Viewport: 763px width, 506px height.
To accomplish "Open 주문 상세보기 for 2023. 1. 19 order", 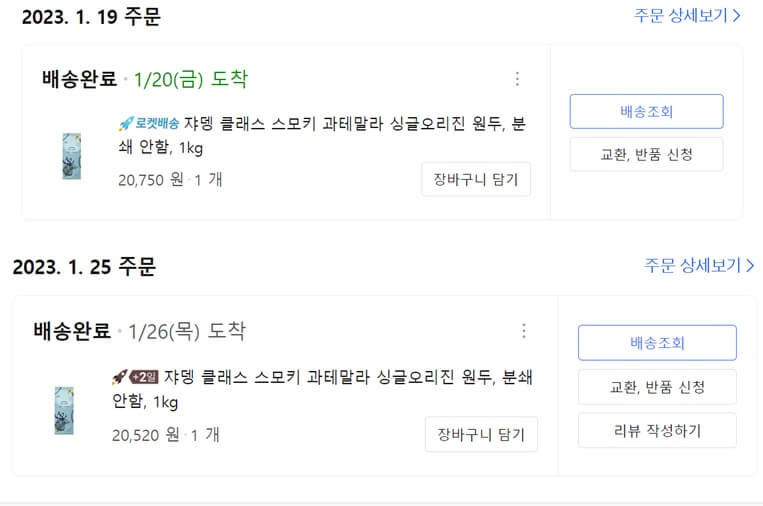I will point(686,16).
